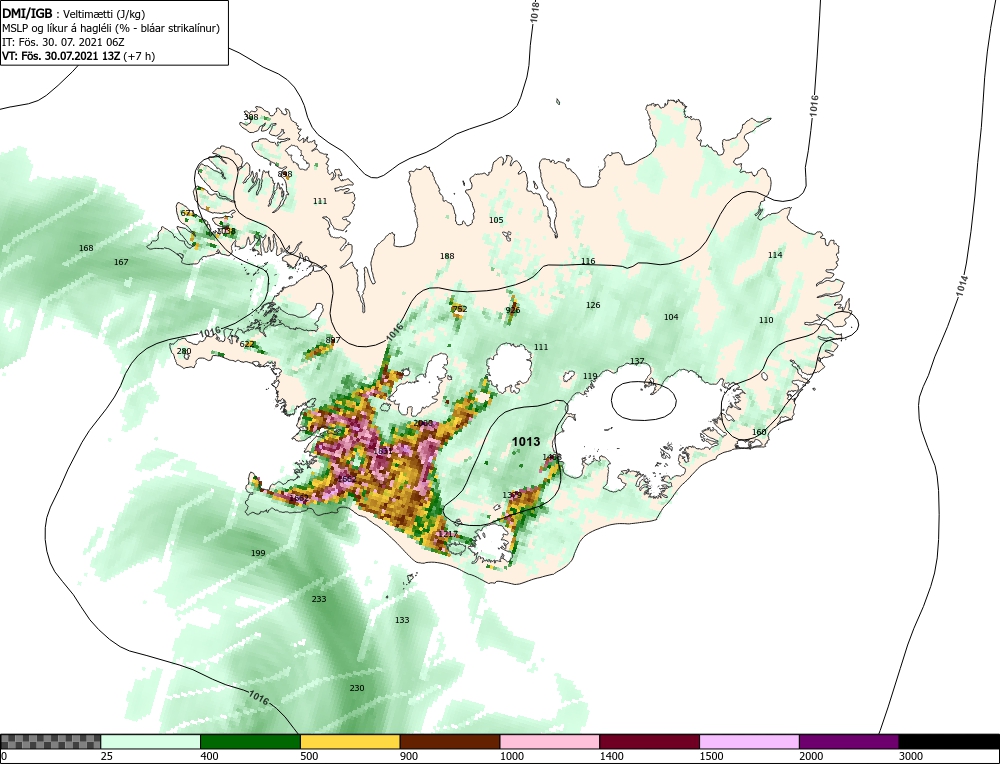Click the dark green 400–500 legend swatch
This screenshot has width=1000, height=764.
[x=250, y=741]
